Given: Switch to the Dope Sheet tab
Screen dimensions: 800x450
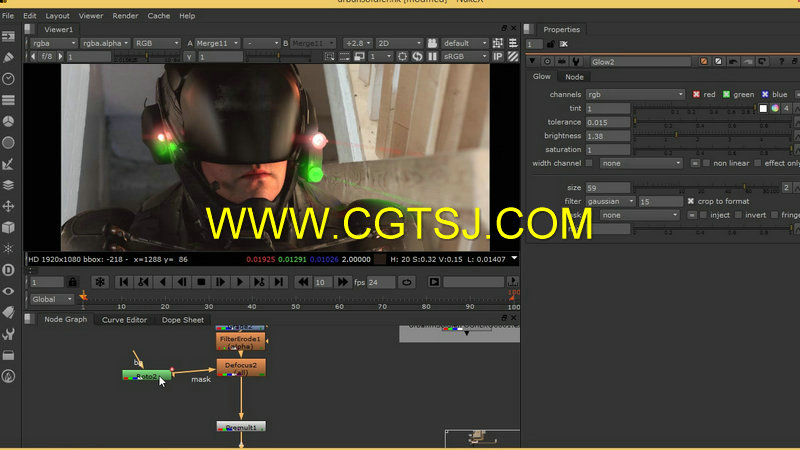Looking at the screenshot, I should [183, 319].
